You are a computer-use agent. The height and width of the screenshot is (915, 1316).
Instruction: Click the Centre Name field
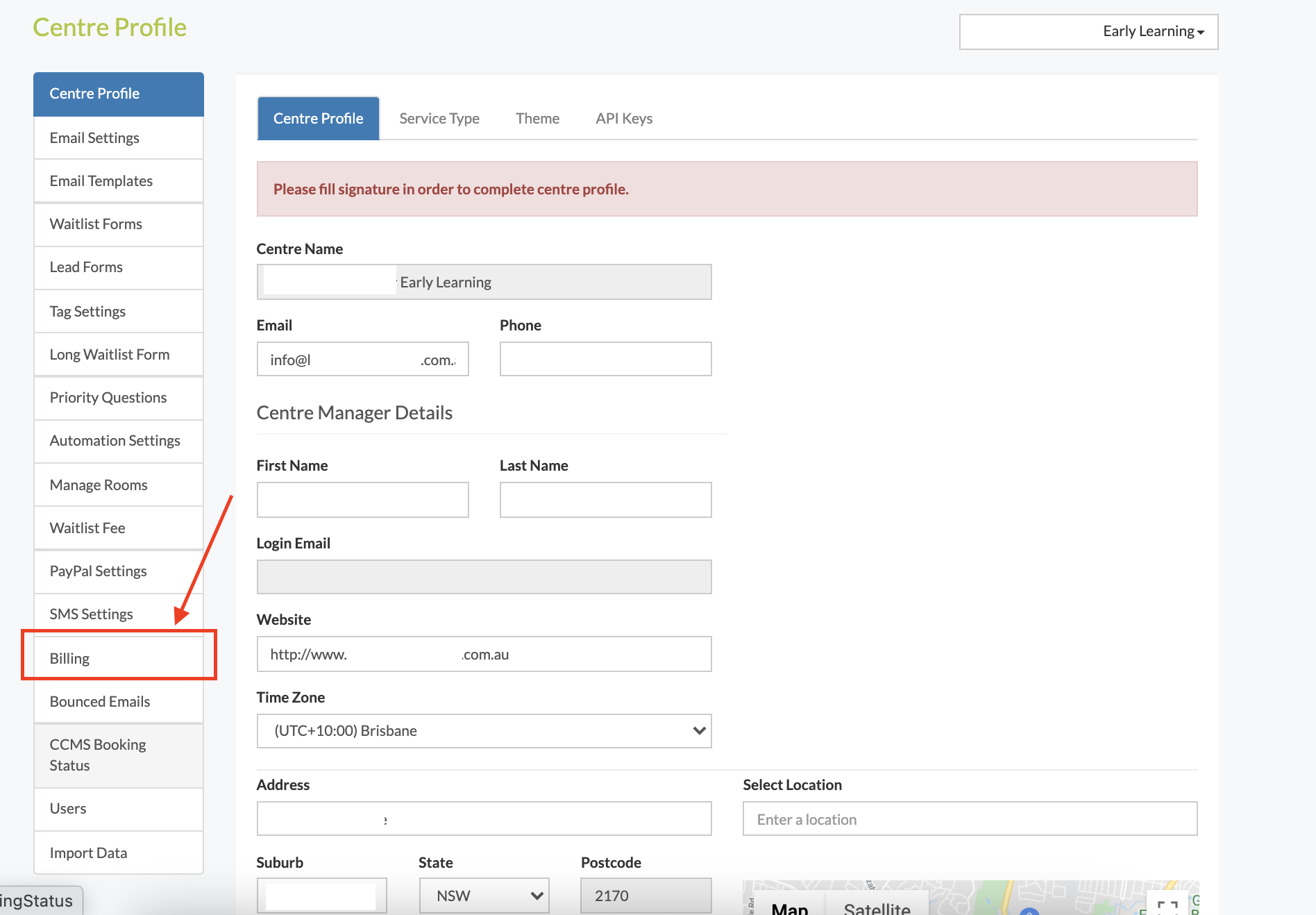click(x=484, y=282)
